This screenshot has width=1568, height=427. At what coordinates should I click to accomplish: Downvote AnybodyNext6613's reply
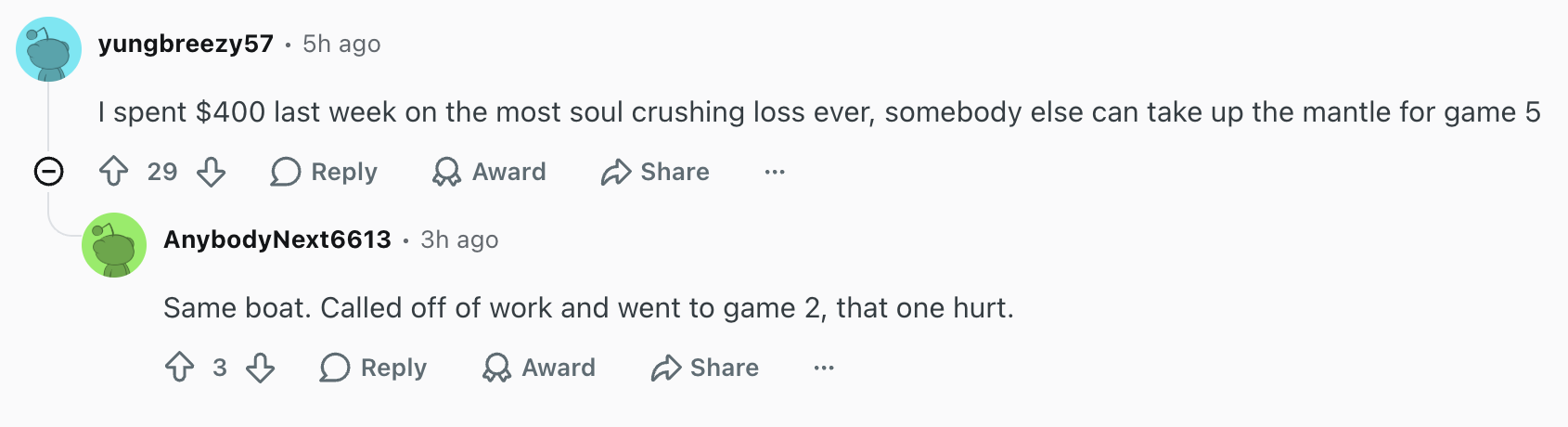point(261,368)
